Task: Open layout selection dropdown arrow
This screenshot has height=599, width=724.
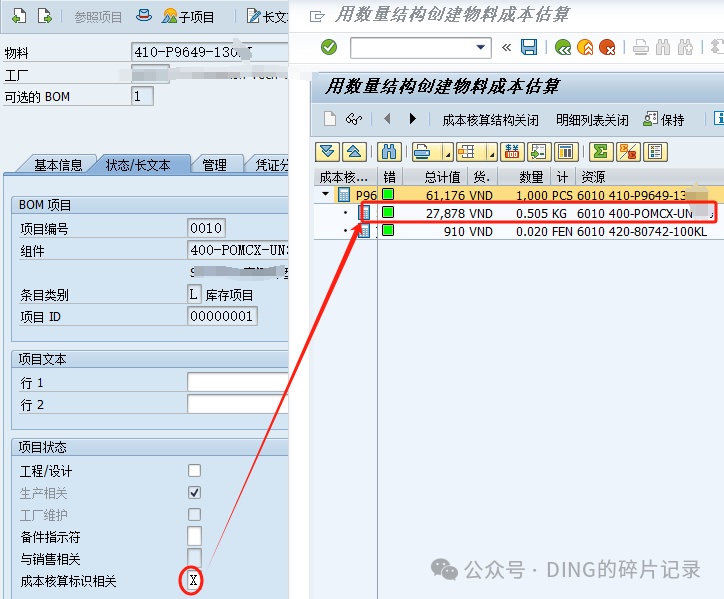Action: pos(492,151)
